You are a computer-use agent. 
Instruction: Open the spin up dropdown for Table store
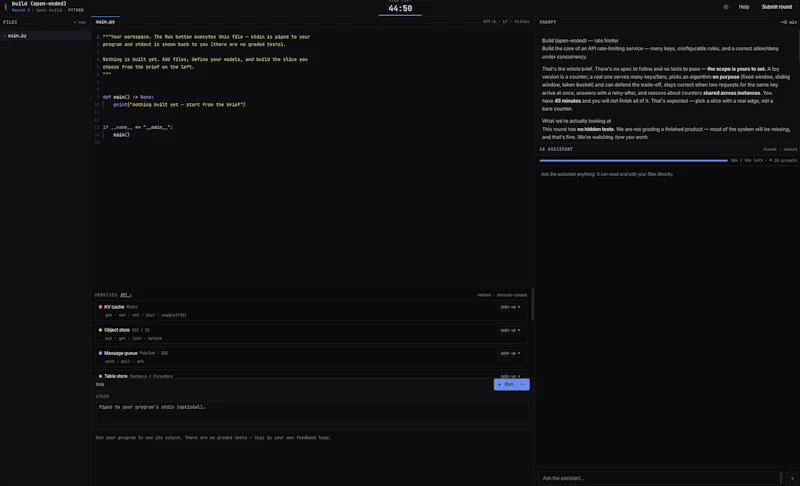click(x=510, y=376)
